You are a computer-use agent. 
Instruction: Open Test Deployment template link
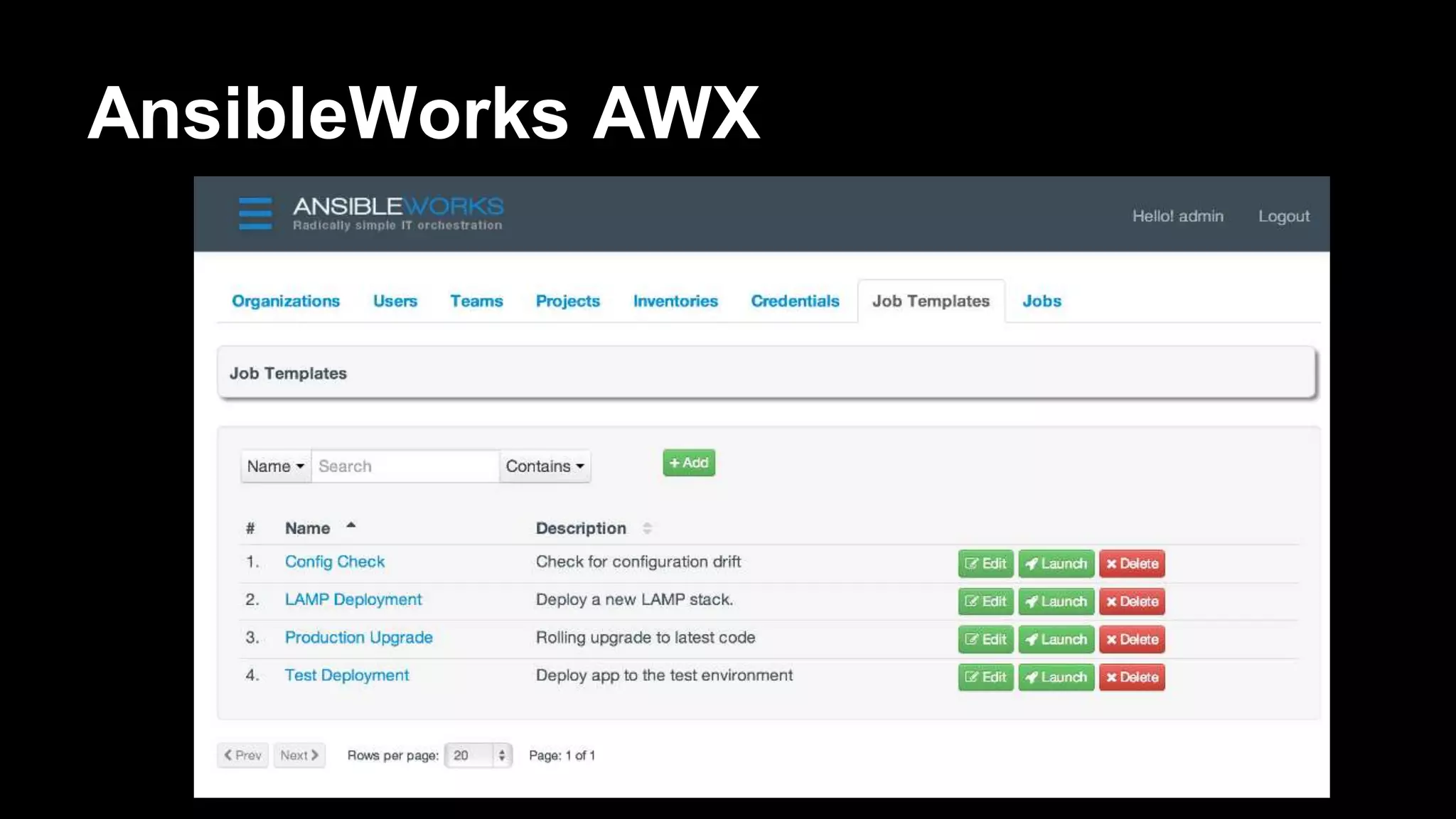point(347,675)
